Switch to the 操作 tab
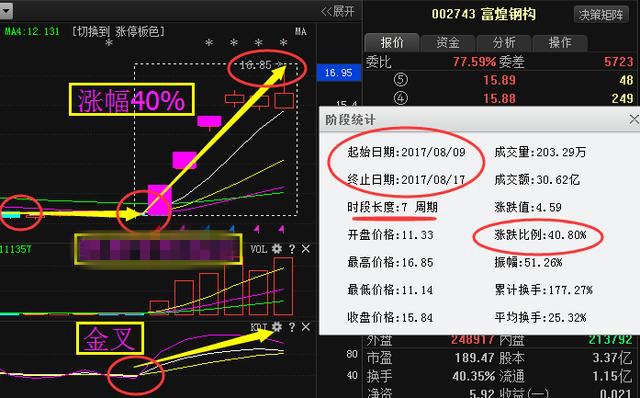Image resolution: width=640 pixels, height=398 pixels. 560,42
